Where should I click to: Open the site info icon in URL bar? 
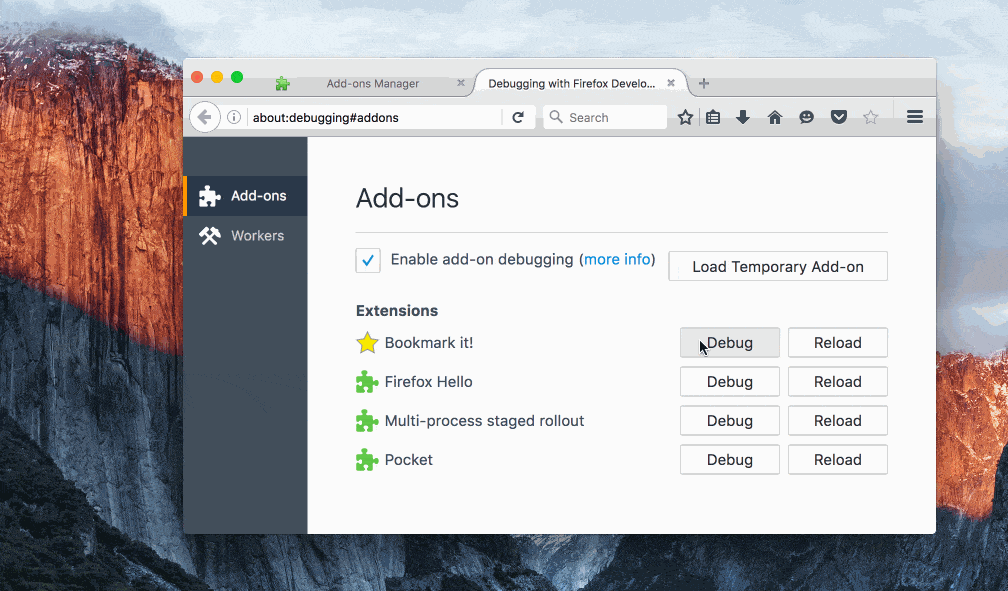point(234,117)
